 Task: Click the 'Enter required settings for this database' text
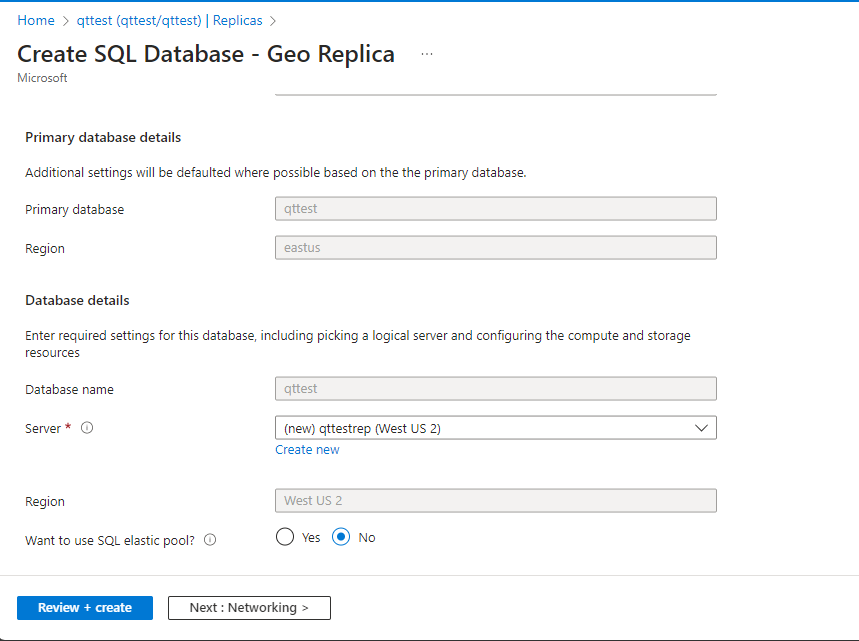pyautogui.click(x=358, y=344)
